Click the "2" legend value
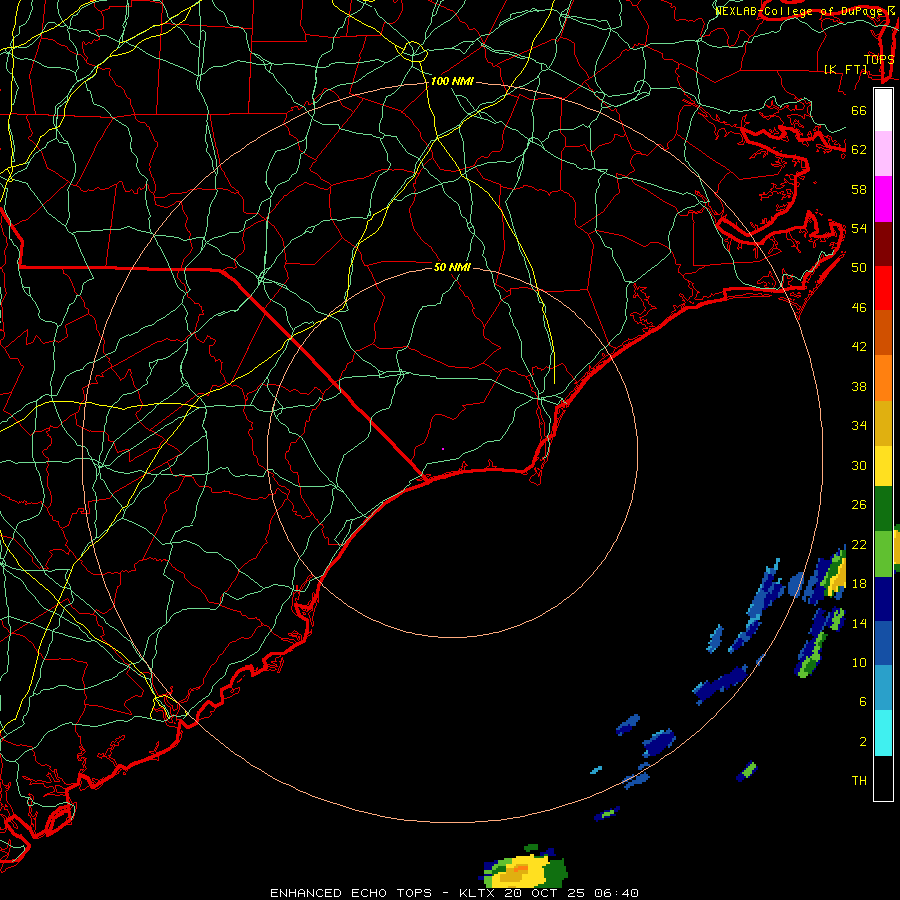 pyautogui.click(x=863, y=742)
